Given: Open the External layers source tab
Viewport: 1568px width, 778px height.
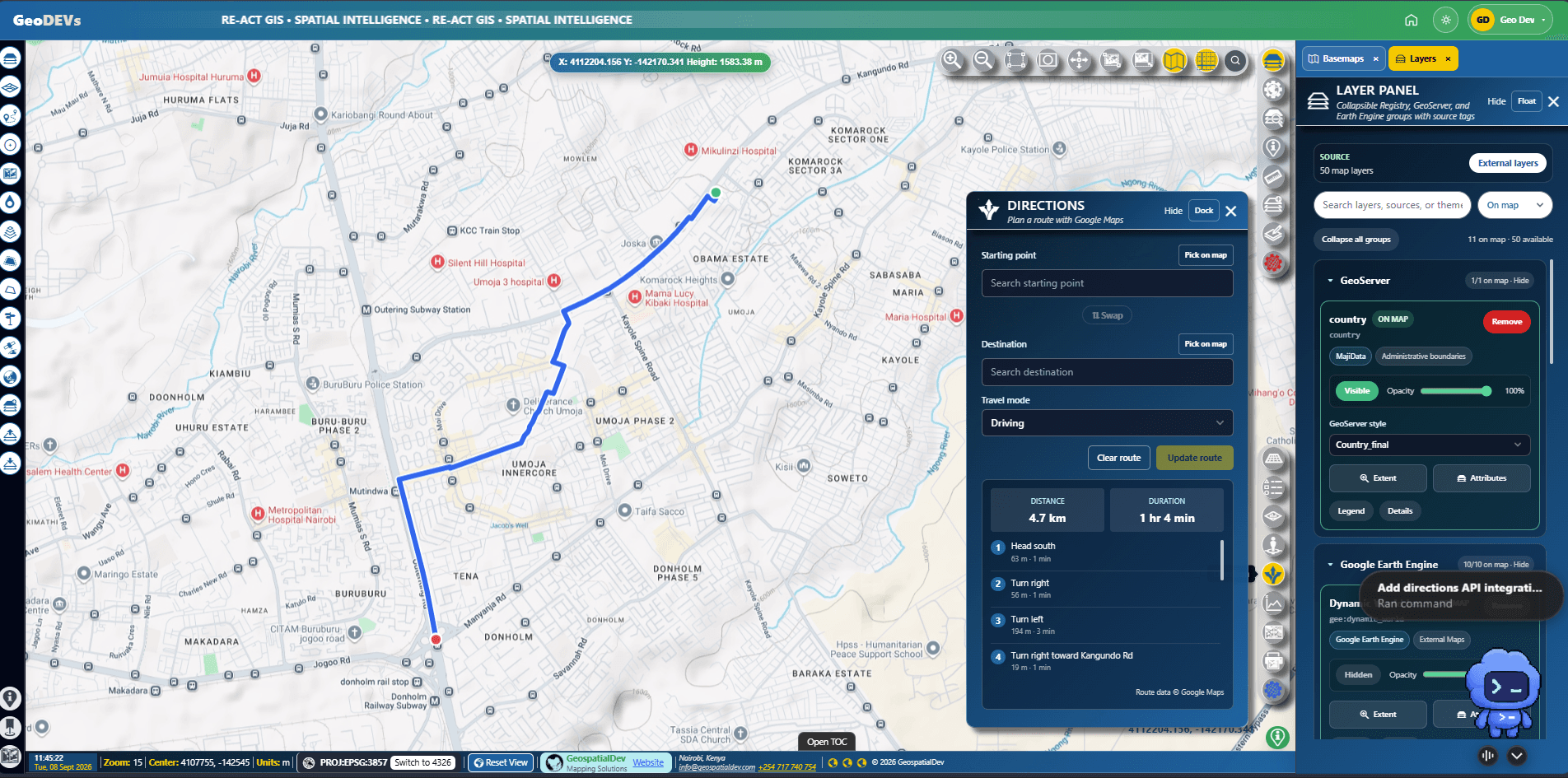Looking at the screenshot, I should 1508,163.
